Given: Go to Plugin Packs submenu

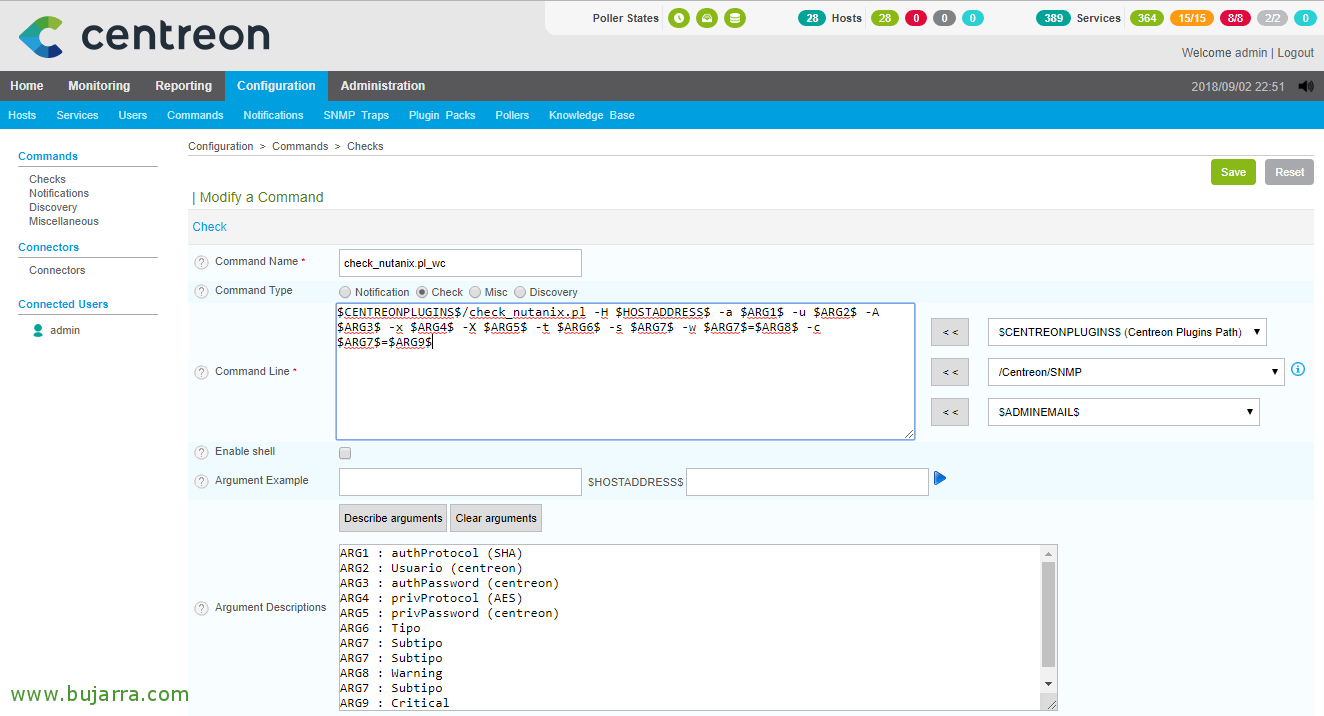Looking at the screenshot, I should pyautogui.click(x=442, y=115).
